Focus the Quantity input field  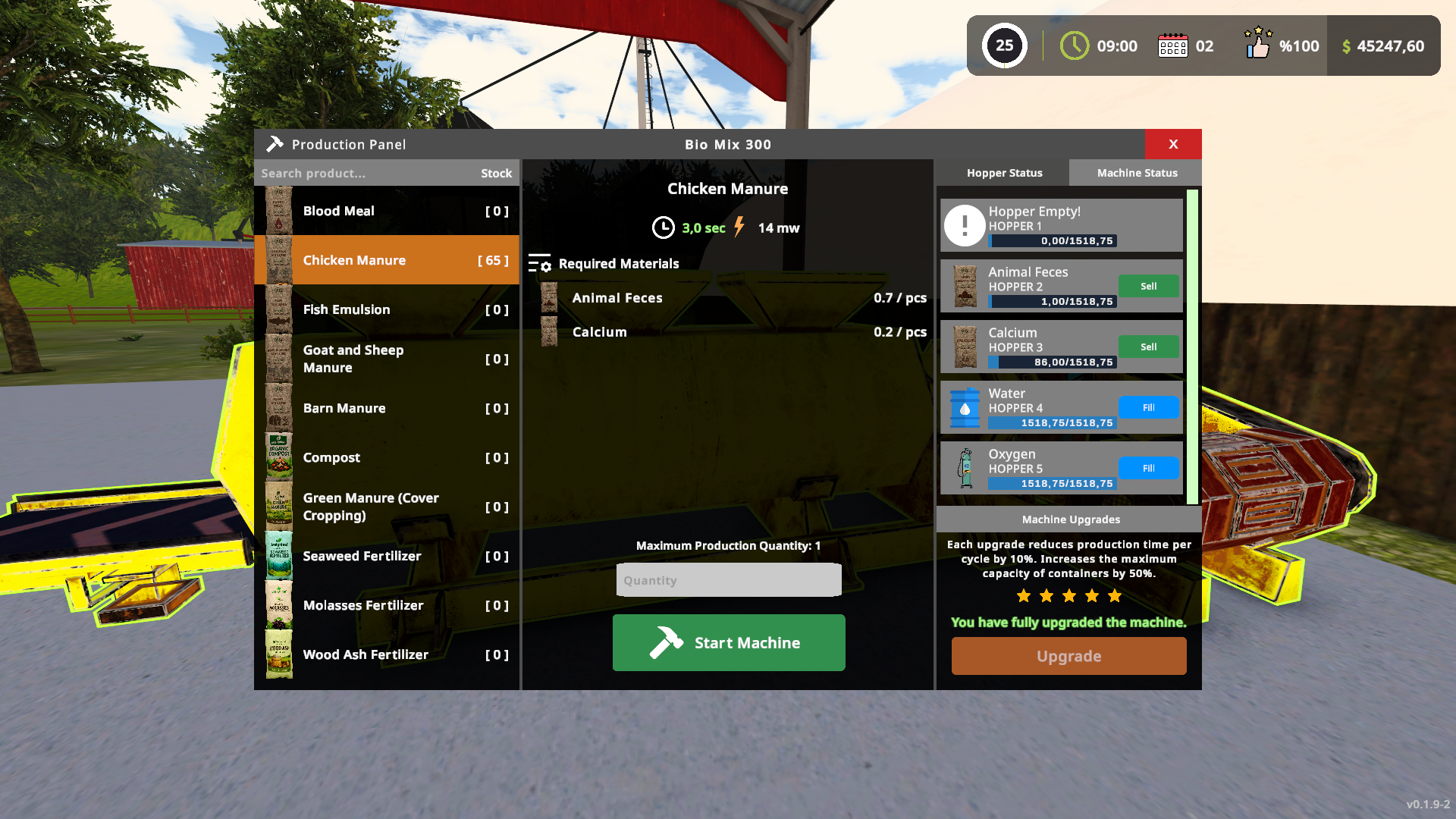729,580
